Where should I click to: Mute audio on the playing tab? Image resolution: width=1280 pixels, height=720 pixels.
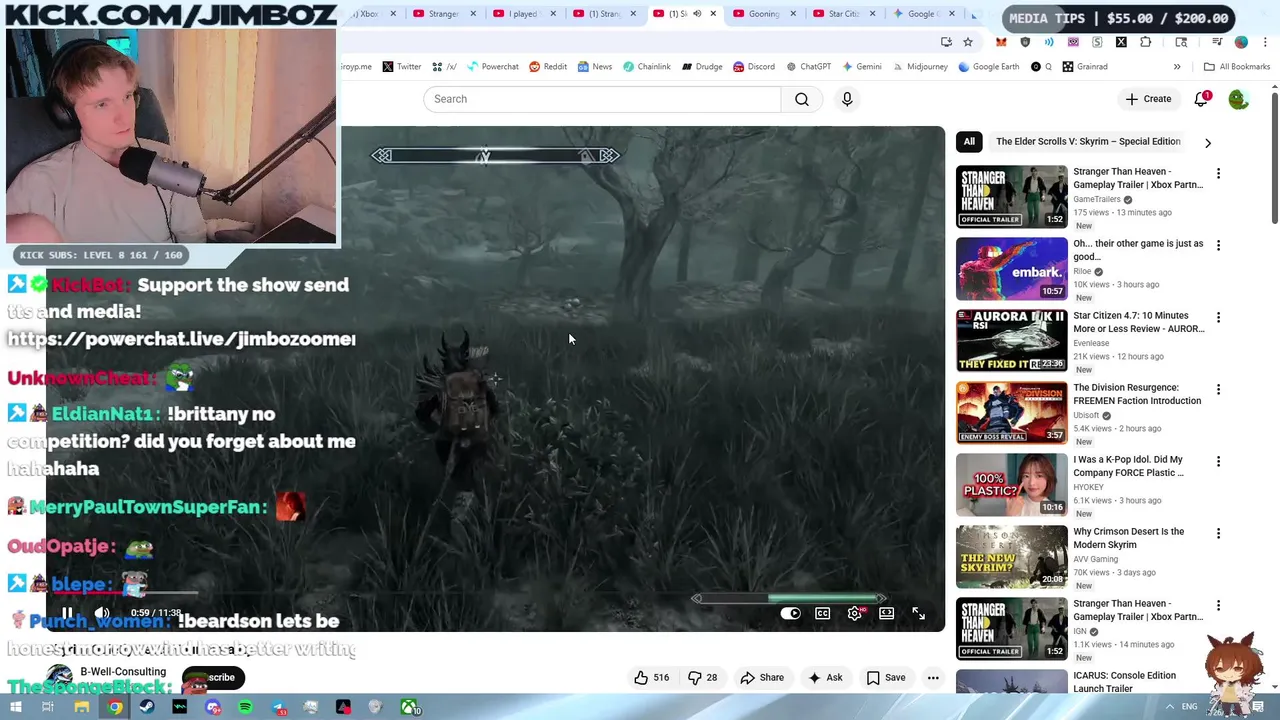(x=697, y=14)
